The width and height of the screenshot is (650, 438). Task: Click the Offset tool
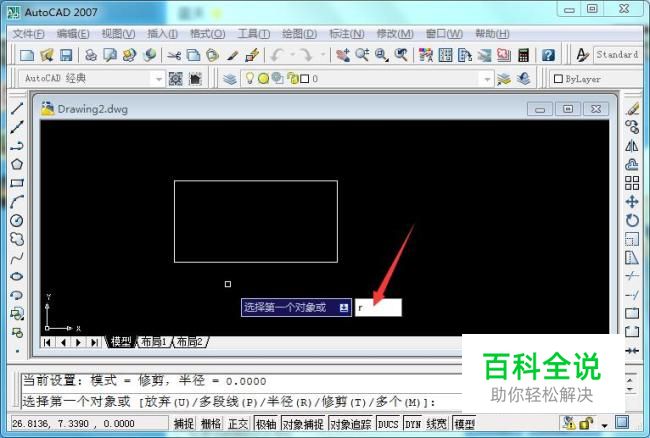pos(632,165)
